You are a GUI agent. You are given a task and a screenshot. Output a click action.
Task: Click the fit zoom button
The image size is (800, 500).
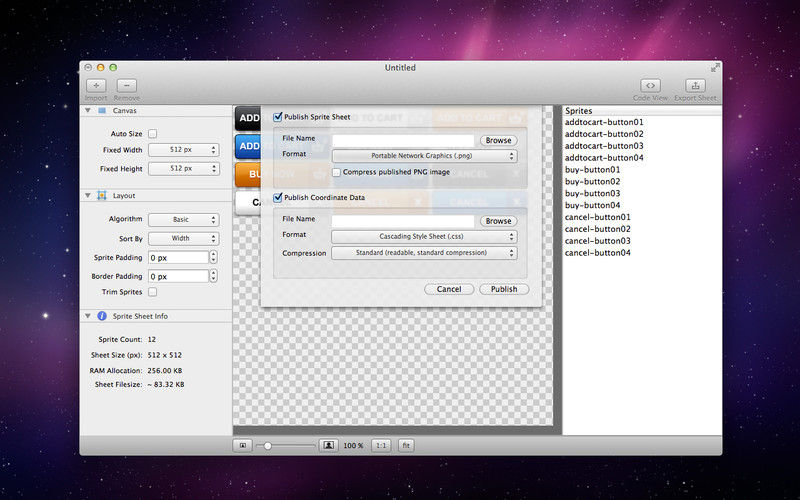pyautogui.click(x=406, y=445)
